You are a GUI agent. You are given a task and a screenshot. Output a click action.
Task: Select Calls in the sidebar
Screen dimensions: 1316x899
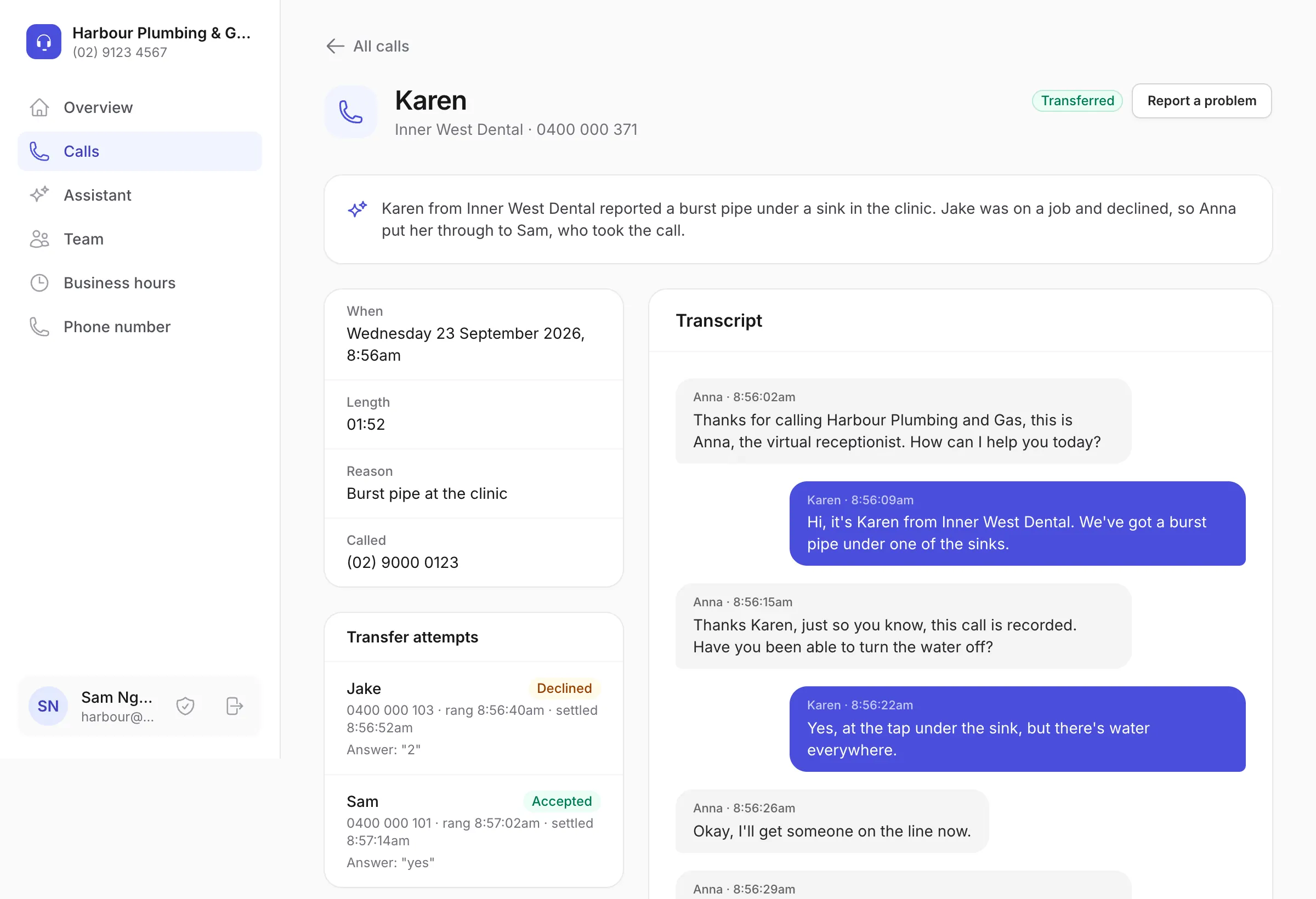[140, 151]
